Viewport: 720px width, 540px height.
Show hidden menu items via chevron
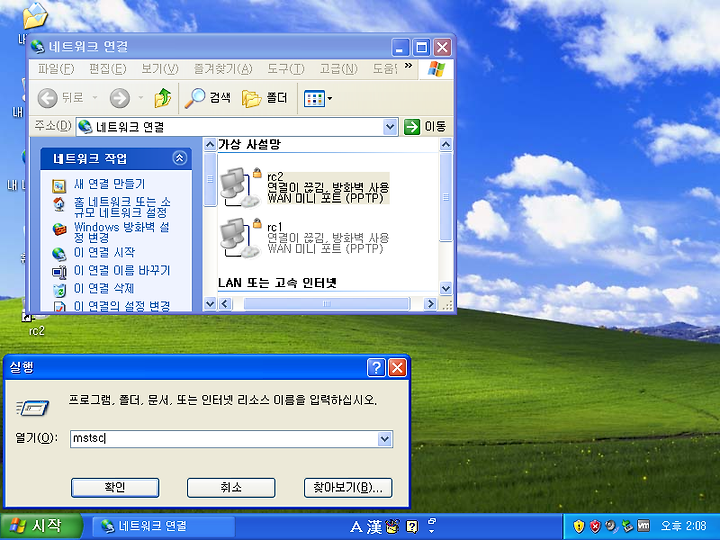pos(408,66)
